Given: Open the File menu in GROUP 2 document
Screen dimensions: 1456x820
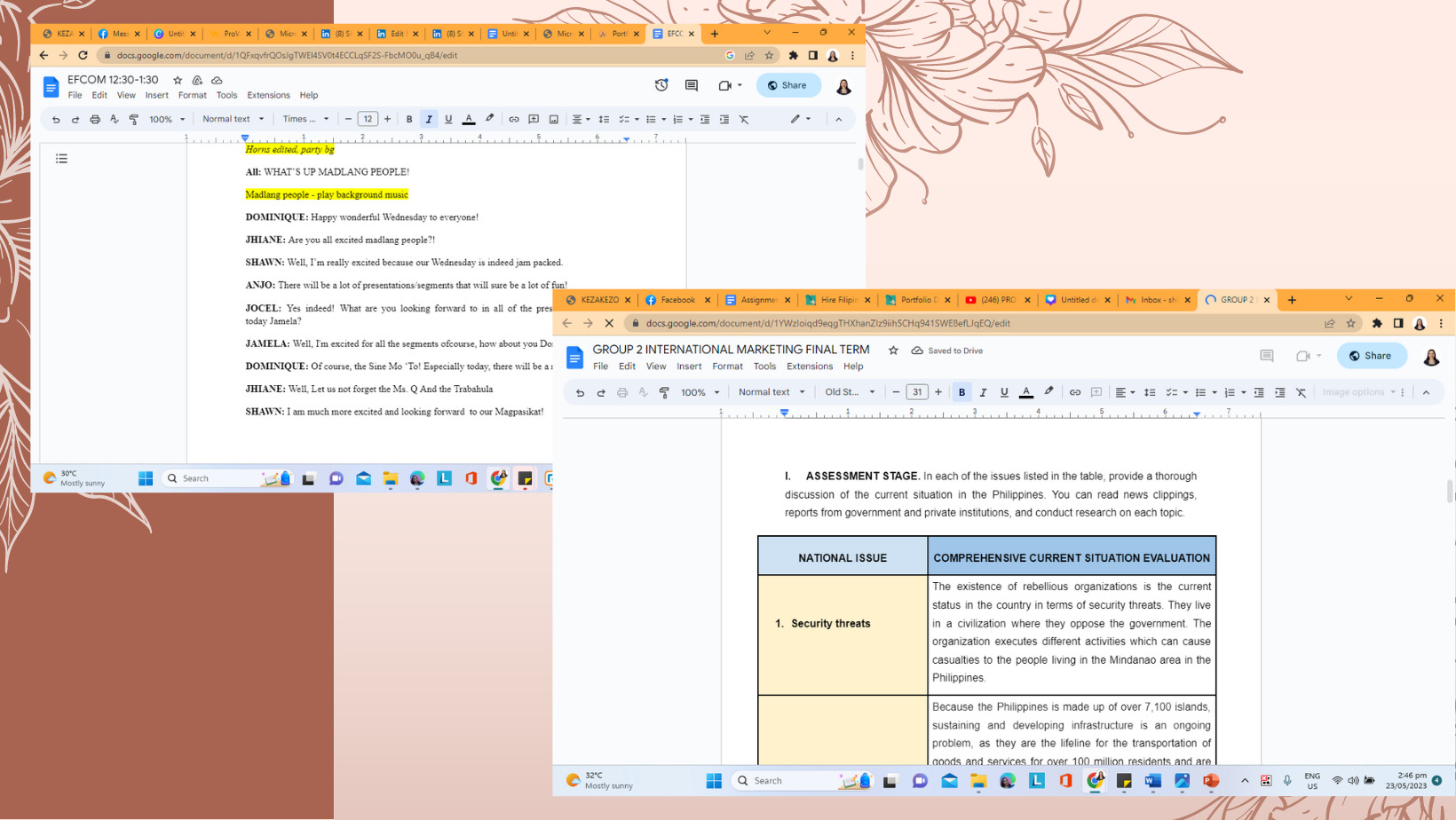Looking at the screenshot, I should [x=601, y=367].
